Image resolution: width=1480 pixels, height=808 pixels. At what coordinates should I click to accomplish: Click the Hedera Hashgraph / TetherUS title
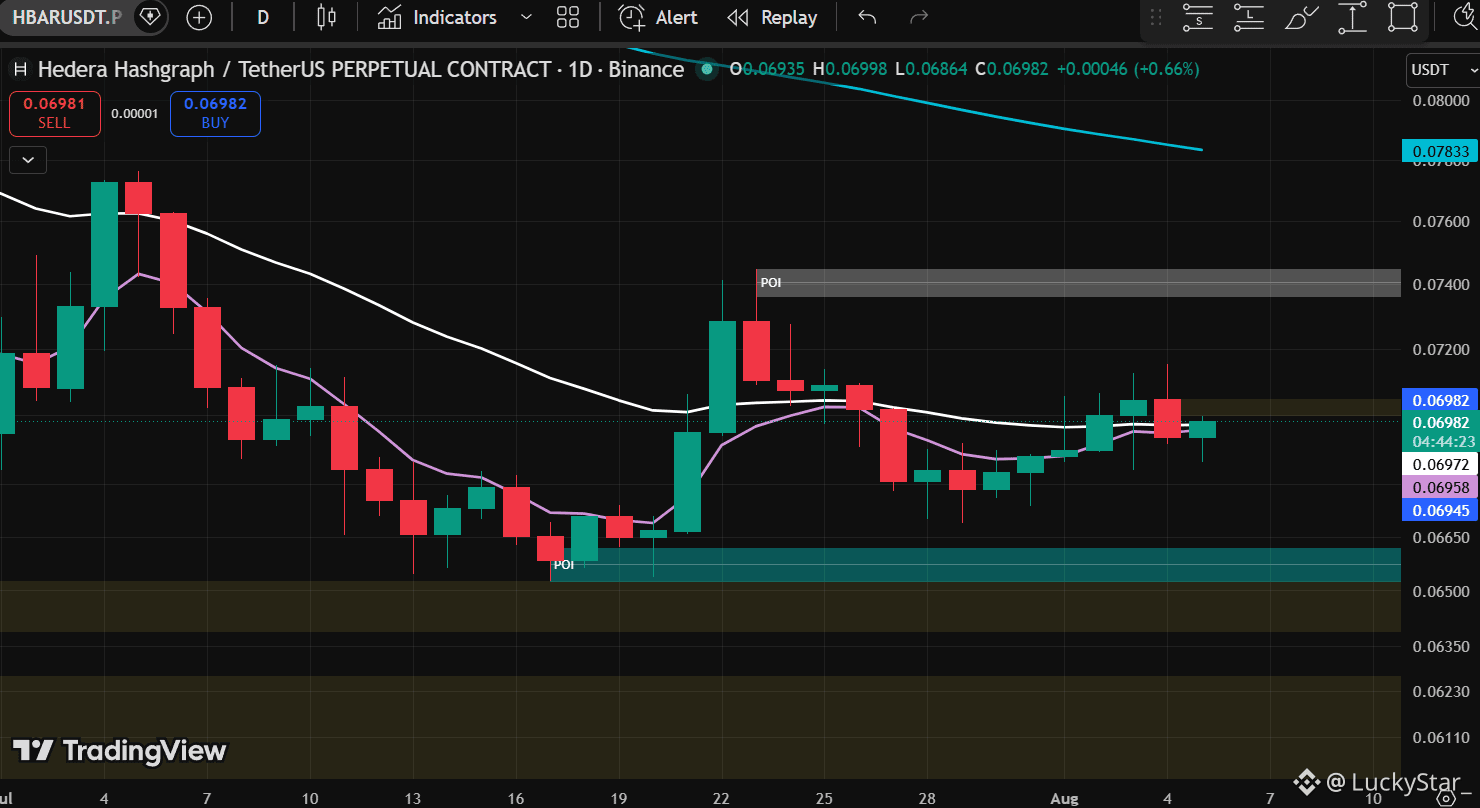coord(361,69)
